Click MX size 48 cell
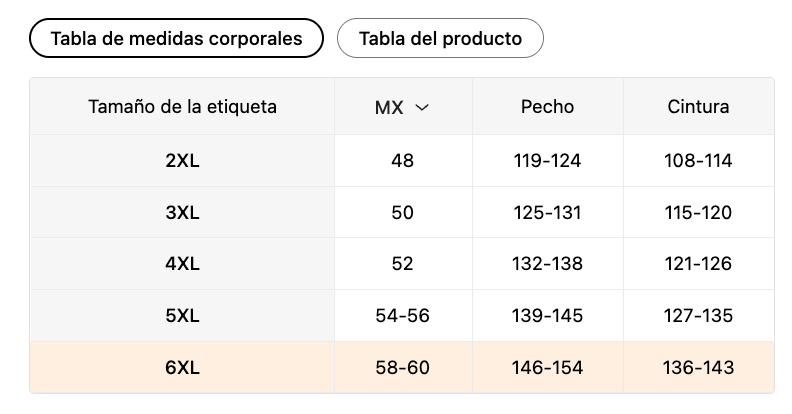This screenshot has height=414, width=792. click(403, 161)
